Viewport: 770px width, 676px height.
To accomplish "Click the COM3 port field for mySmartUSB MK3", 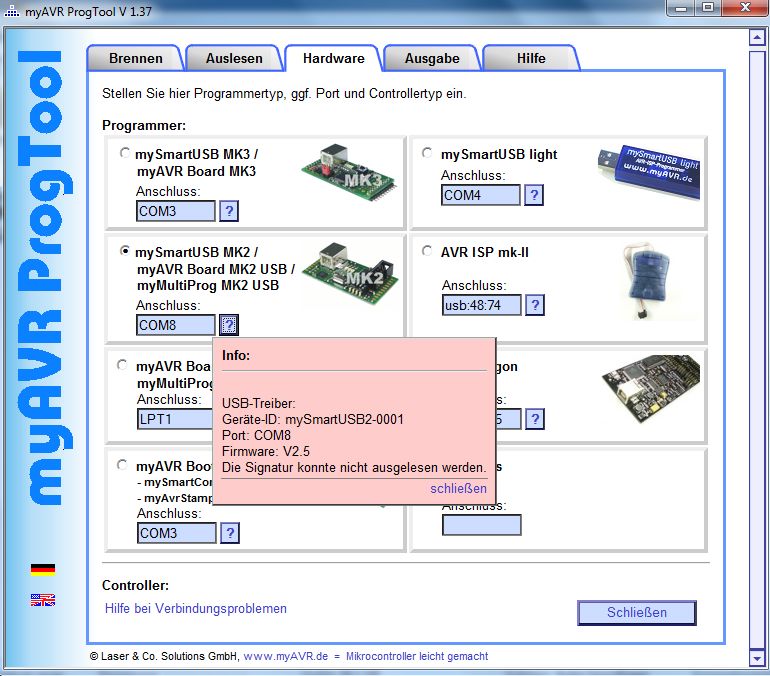I will click(176, 211).
